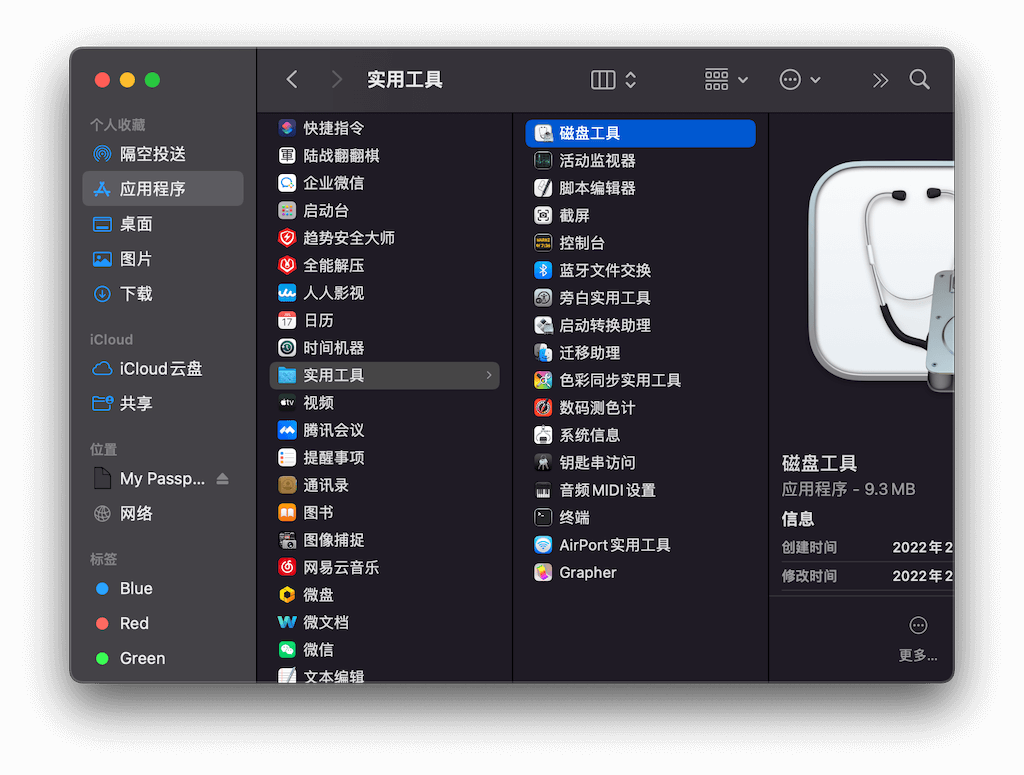Click the back navigation arrow
The image size is (1024, 775).
(292, 80)
